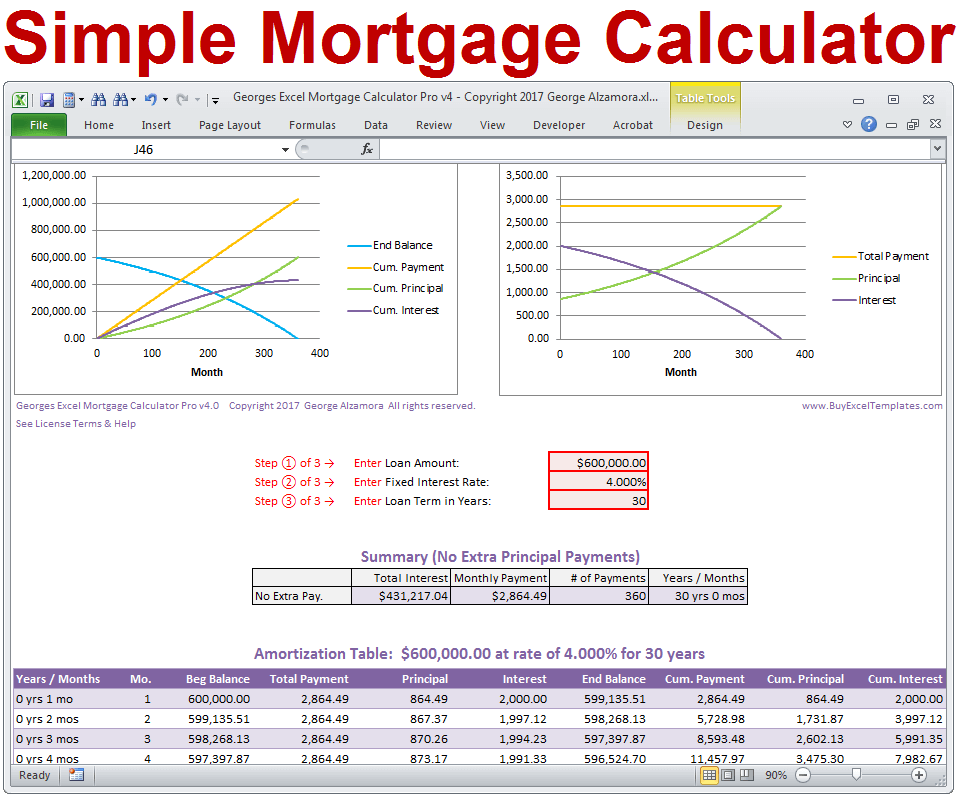Click the Undo icon
Screen dimensions: 959x799
(x=151, y=100)
